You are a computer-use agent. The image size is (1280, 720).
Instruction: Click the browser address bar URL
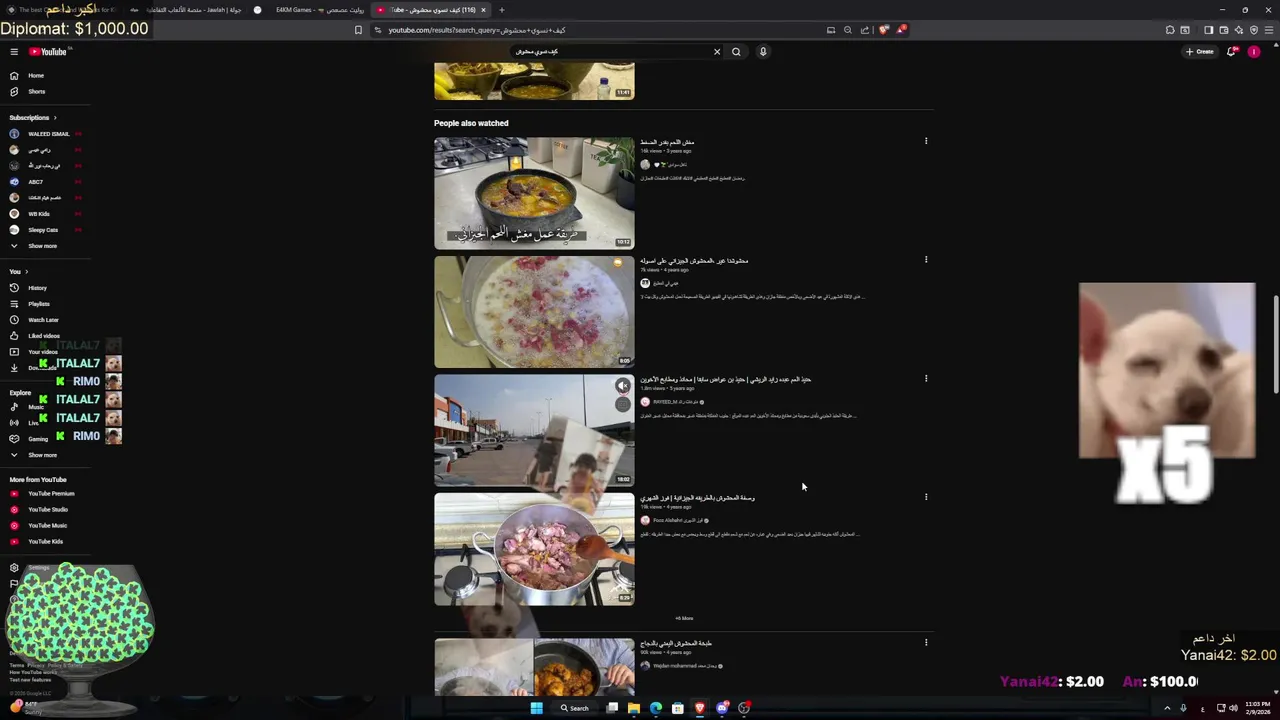pyautogui.click(x=476, y=30)
